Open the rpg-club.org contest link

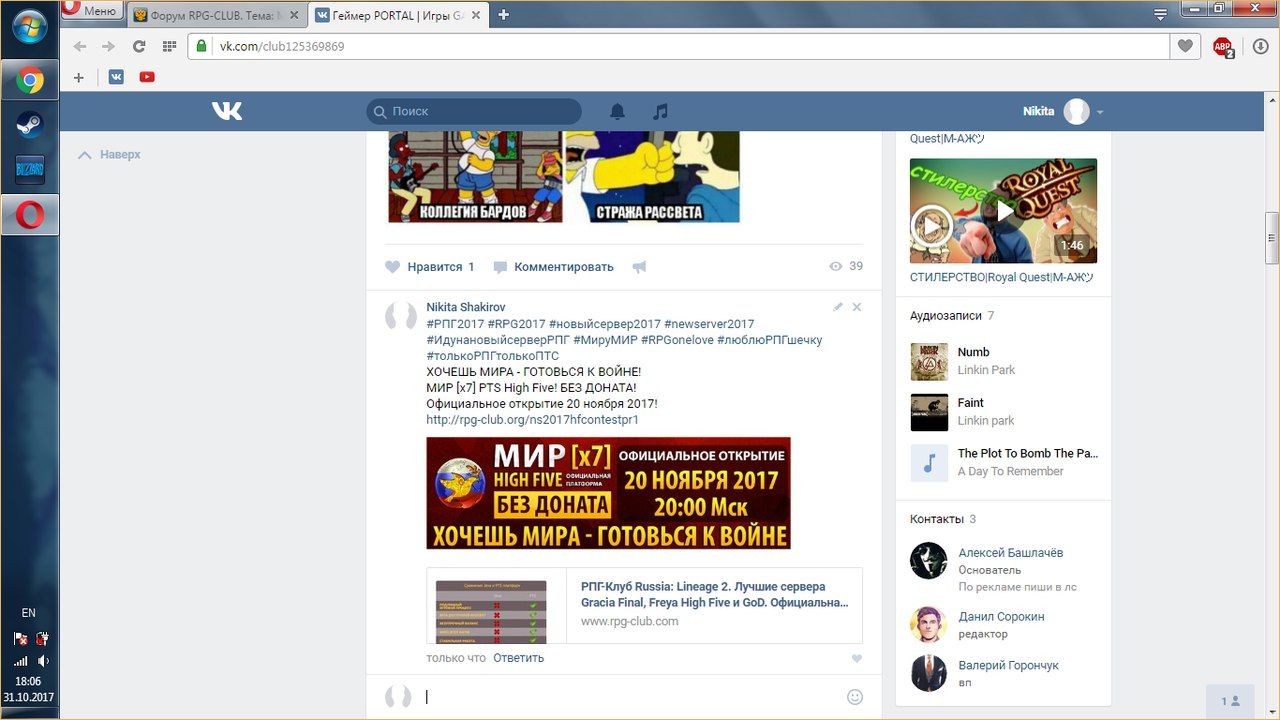532,420
